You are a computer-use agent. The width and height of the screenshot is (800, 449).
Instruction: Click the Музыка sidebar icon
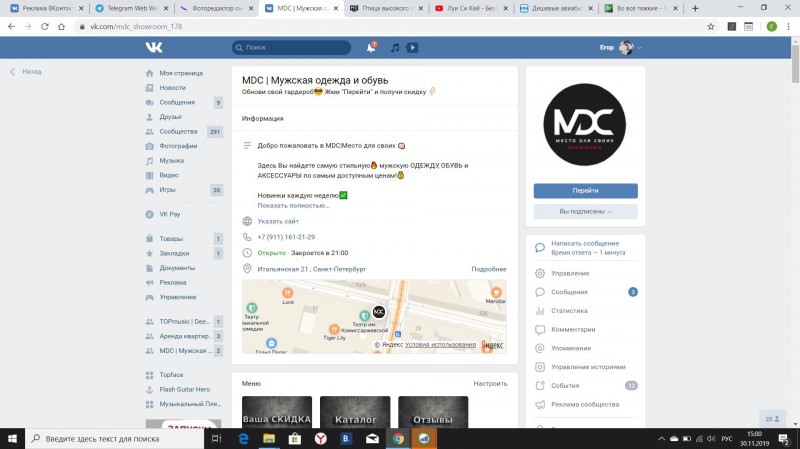click(x=149, y=161)
